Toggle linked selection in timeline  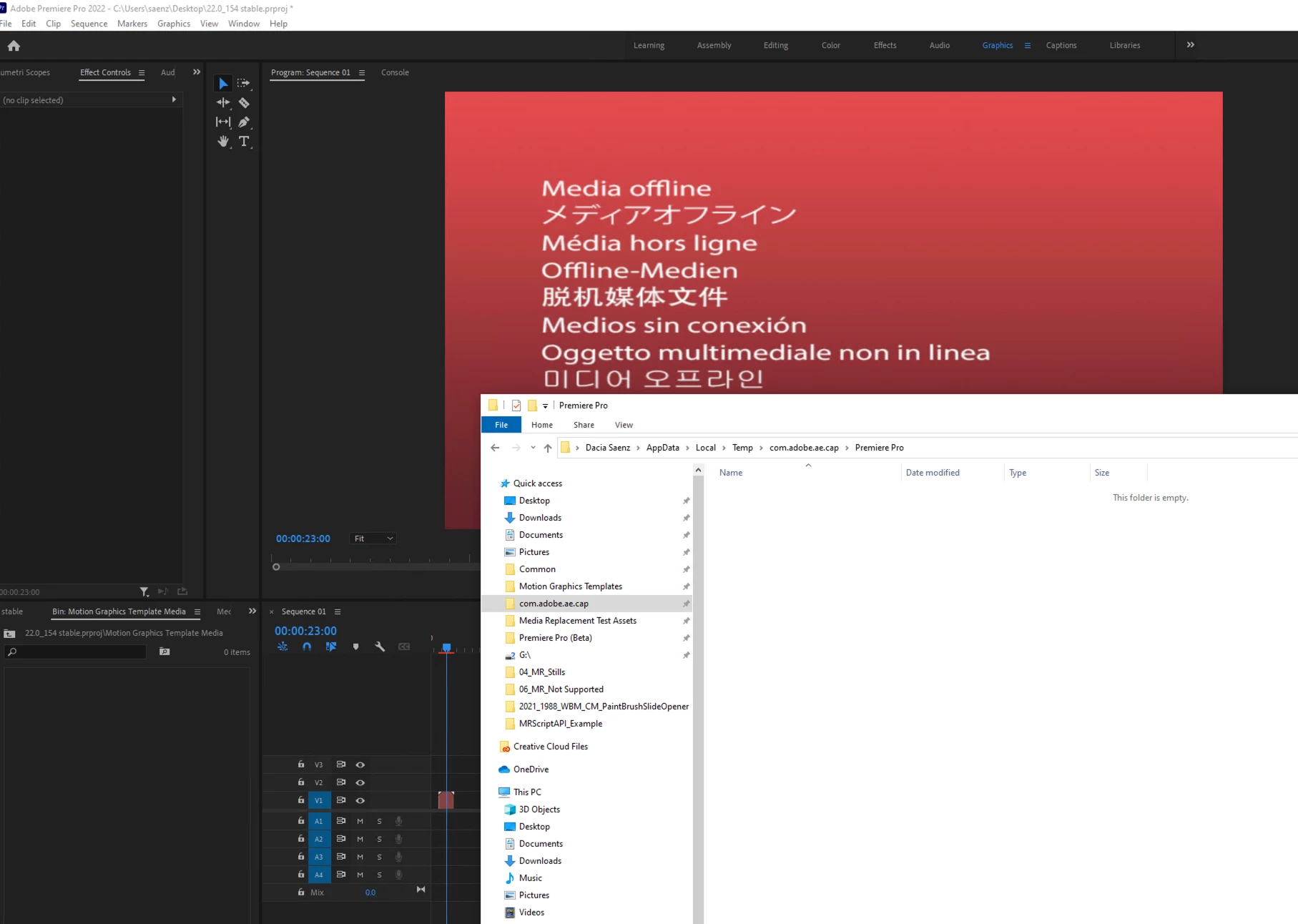331,647
